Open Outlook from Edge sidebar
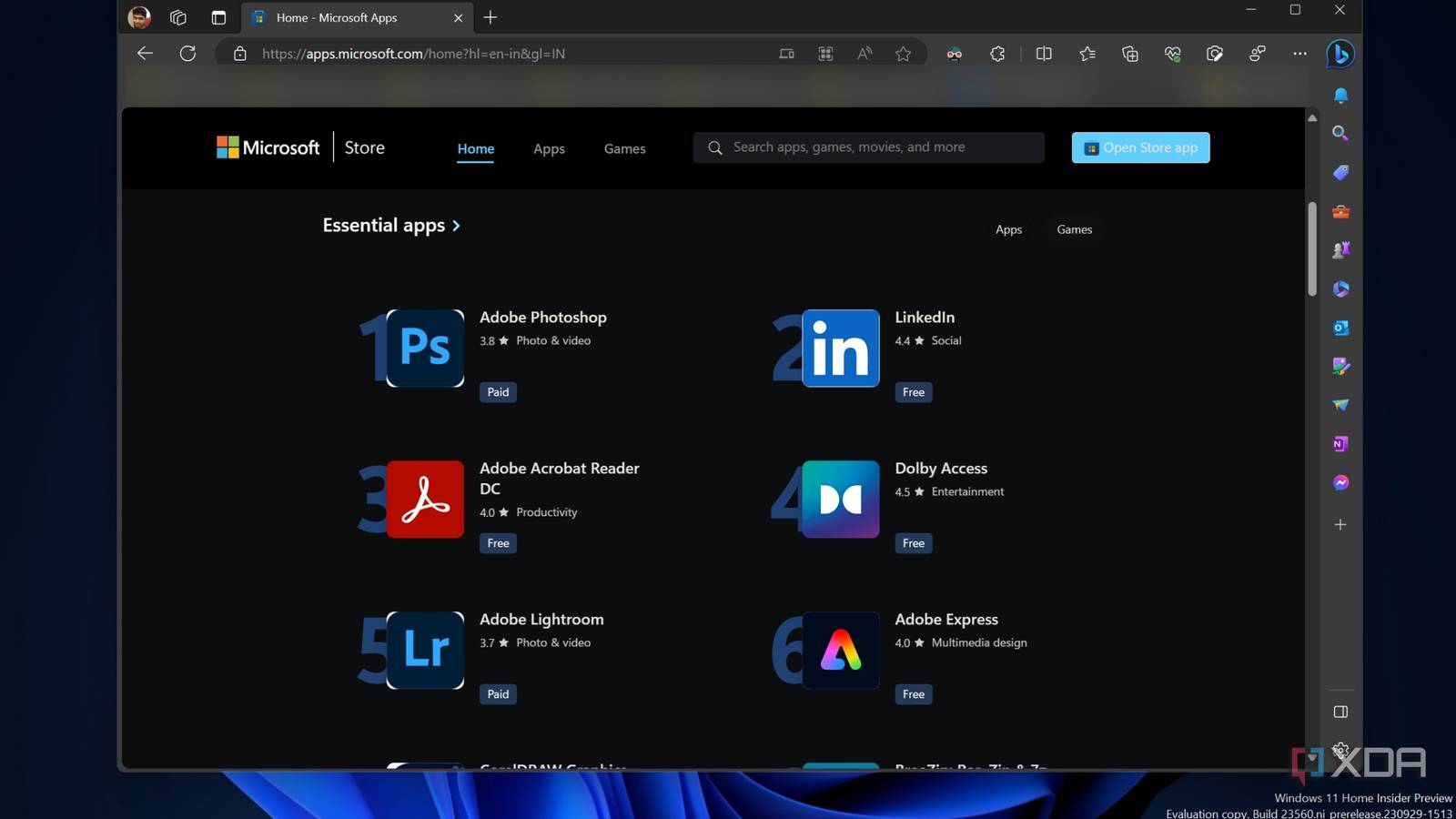The image size is (1456, 819). click(x=1340, y=329)
